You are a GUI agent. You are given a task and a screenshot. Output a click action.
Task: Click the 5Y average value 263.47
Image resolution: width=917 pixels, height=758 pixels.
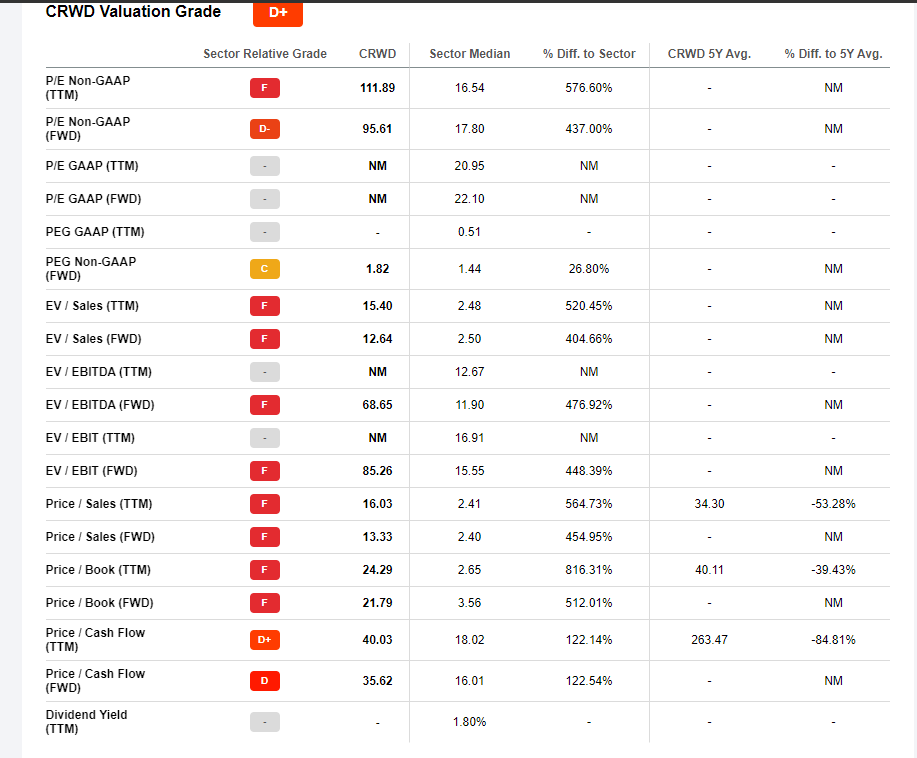coord(709,640)
